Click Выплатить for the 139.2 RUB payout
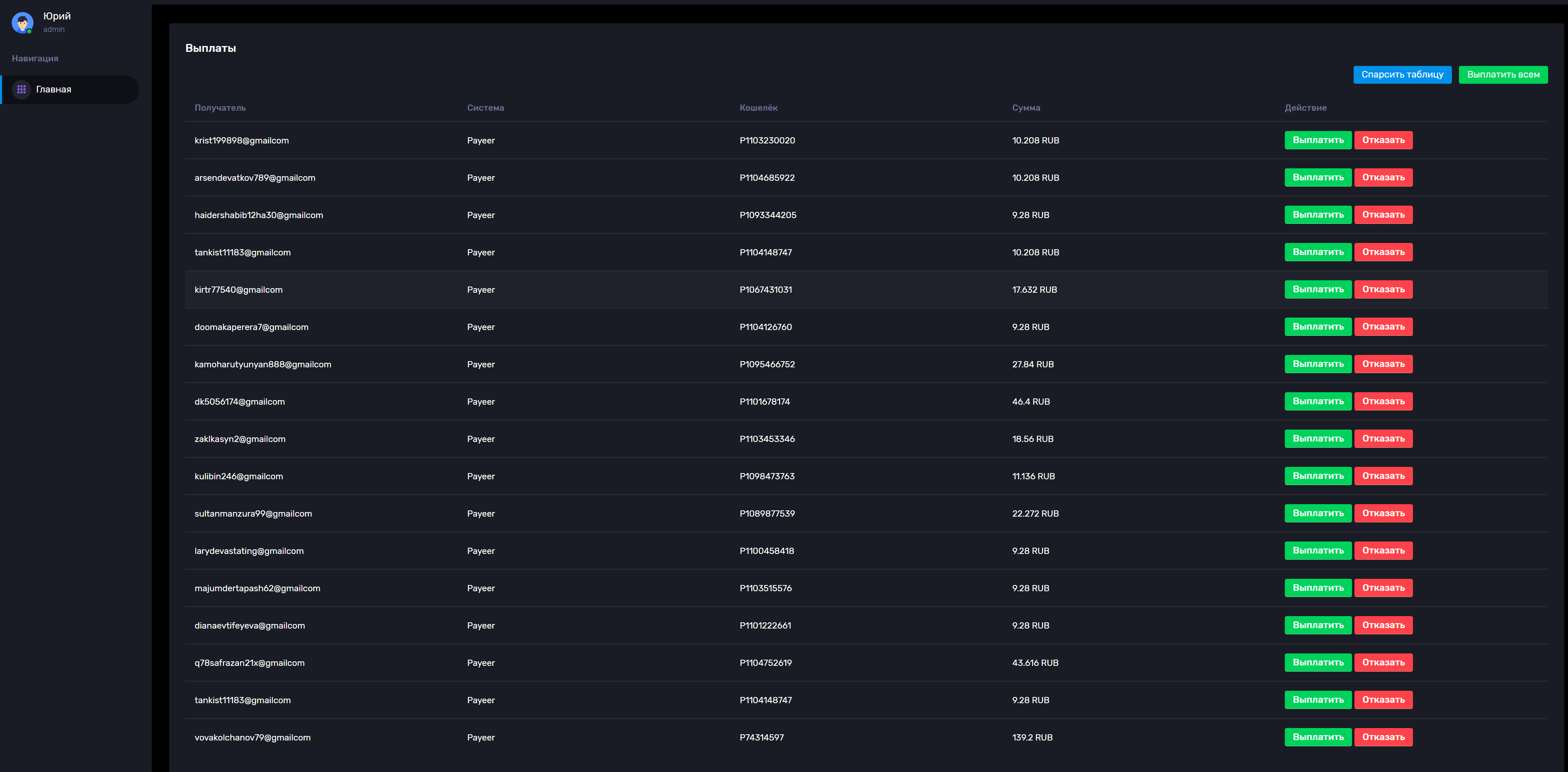 [1317, 737]
